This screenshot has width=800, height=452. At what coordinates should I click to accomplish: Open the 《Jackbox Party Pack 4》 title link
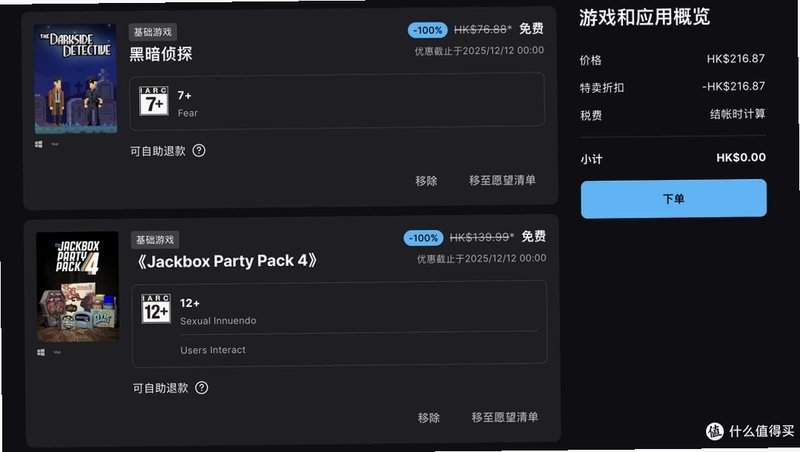(x=227, y=261)
